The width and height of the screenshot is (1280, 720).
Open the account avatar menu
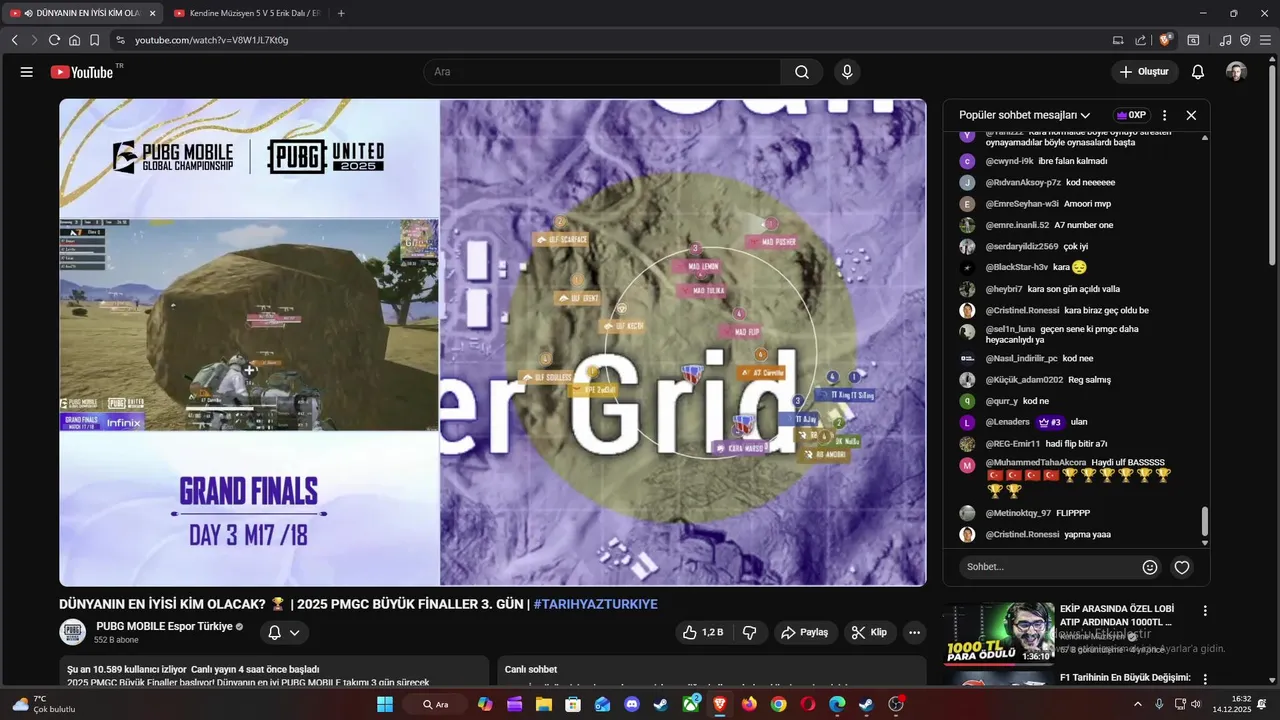pyautogui.click(x=1237, y=72)
